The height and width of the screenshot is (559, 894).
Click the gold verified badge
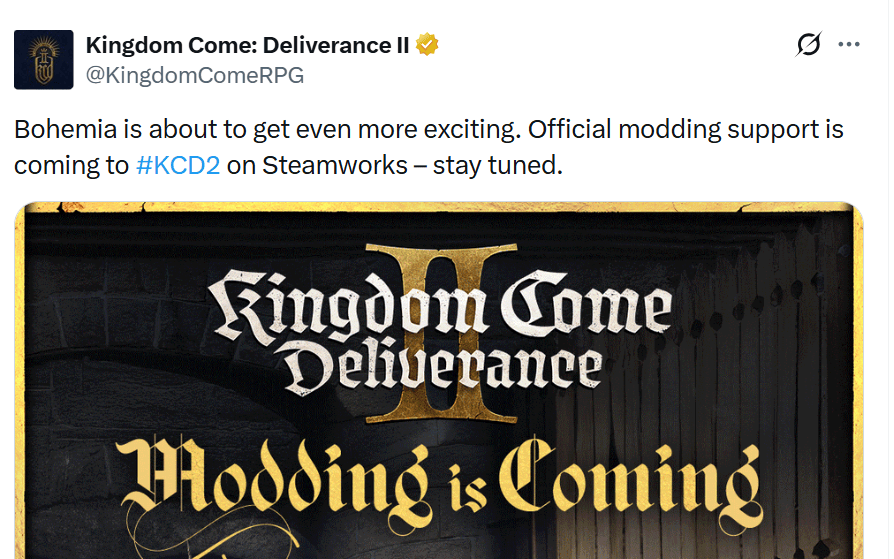(x=428, y=45)
